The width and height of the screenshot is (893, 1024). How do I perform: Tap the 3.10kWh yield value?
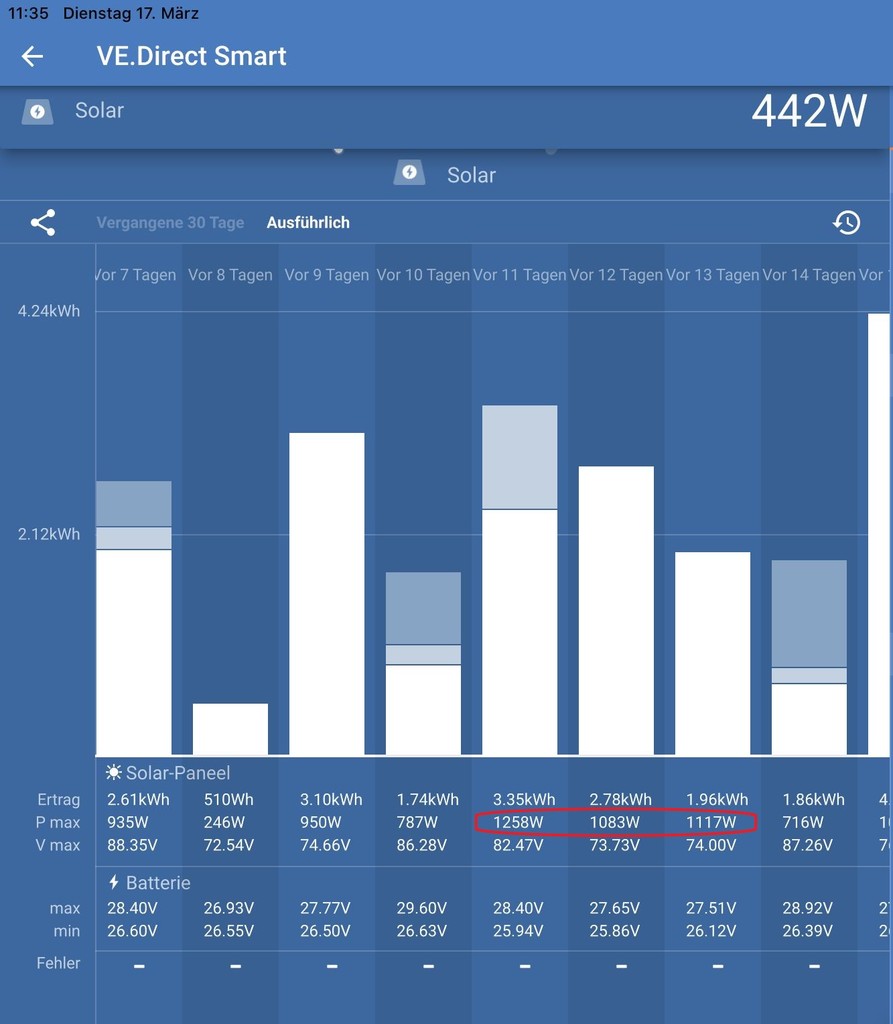331,799
